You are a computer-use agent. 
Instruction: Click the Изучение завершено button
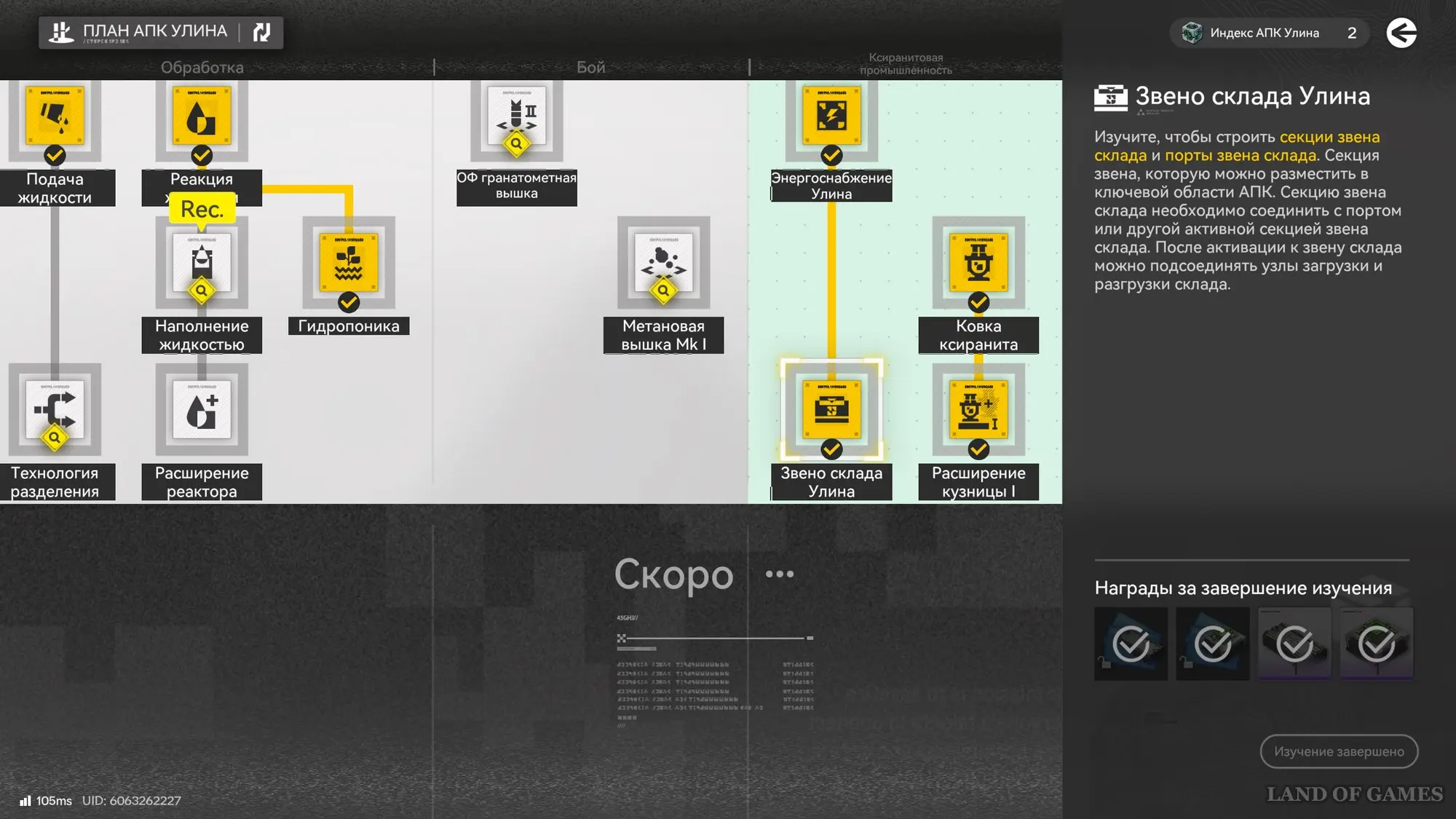click(x=1339, y=751)
